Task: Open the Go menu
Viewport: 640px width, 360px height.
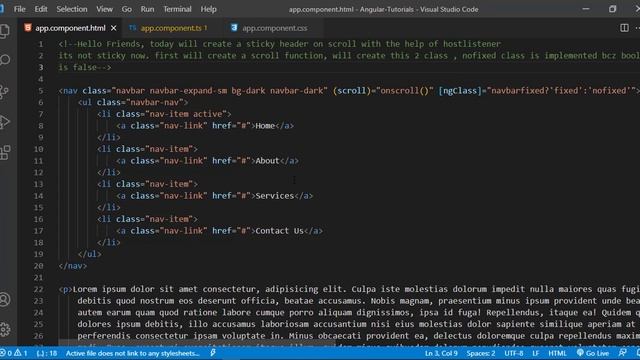Action: click(127, 9)
